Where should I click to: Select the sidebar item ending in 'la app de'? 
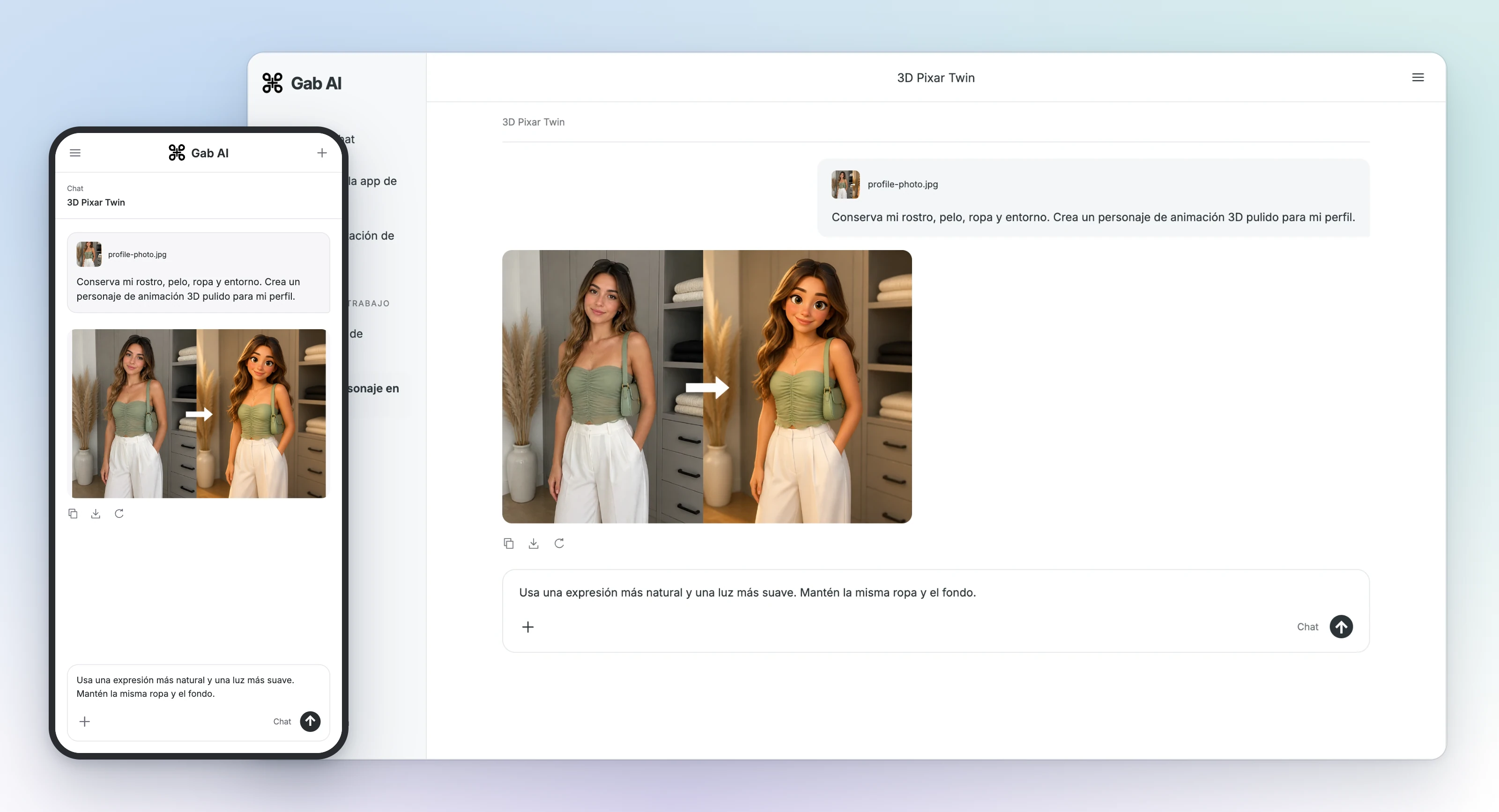(x=372, y=181)
